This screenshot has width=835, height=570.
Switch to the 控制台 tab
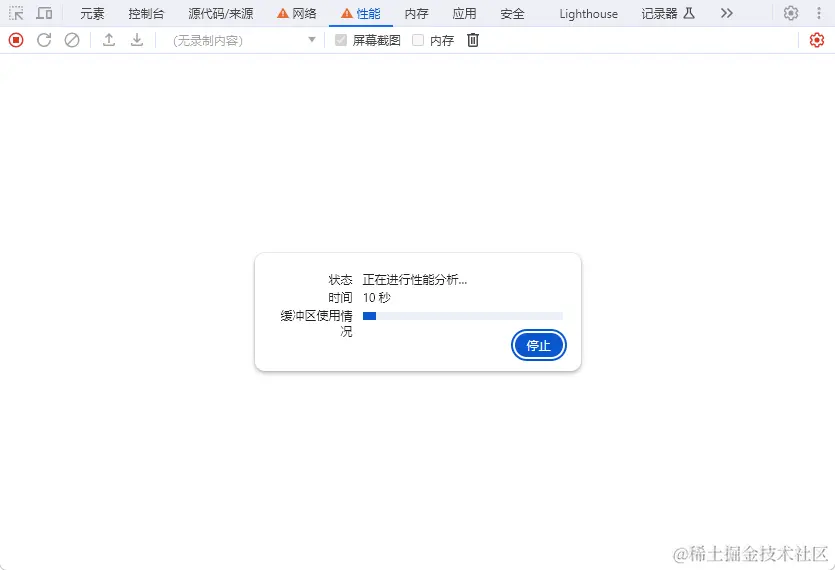(x=146, y=14)
